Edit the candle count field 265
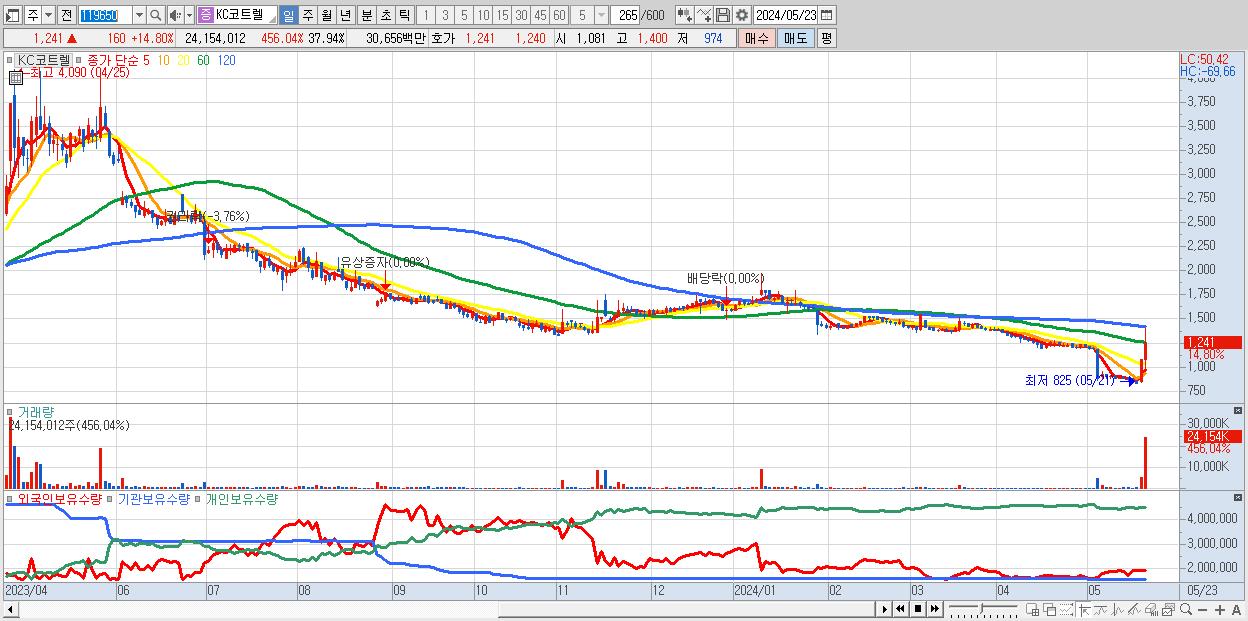The image size is (1248, 621). (x=626, y=15)
